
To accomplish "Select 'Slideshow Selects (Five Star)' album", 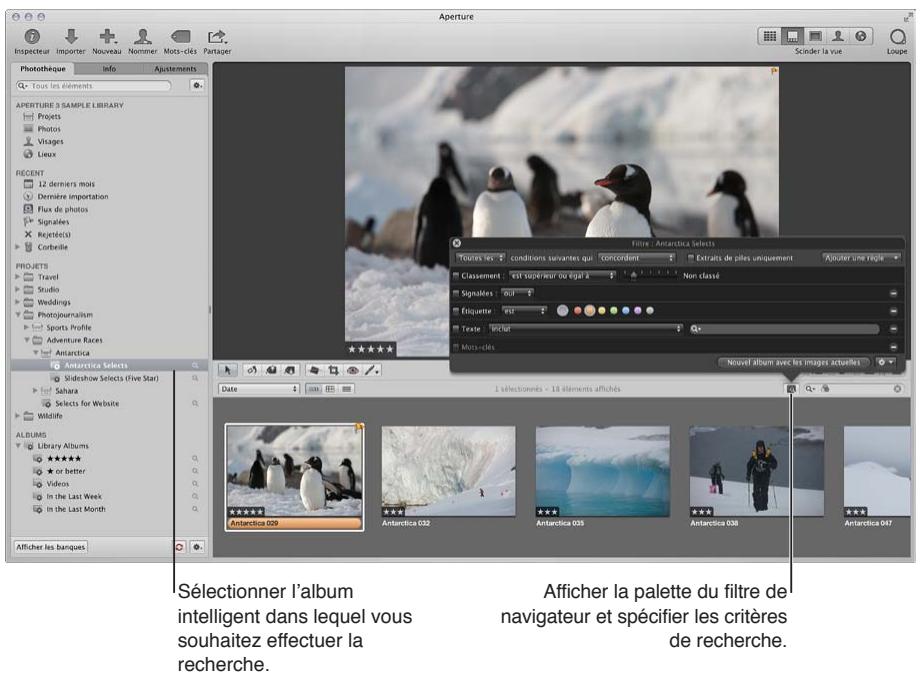I will click(111, 378).
